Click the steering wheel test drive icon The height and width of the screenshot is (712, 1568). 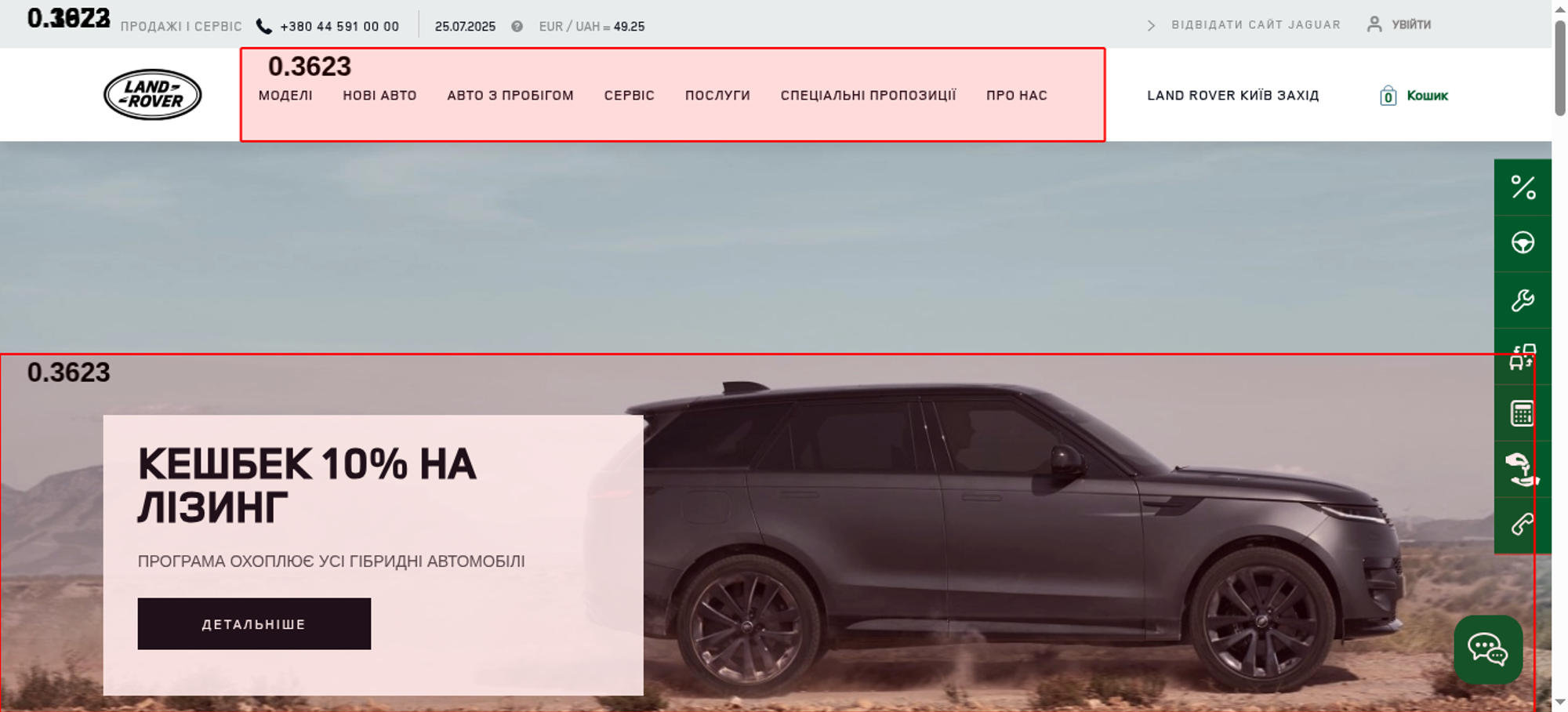(x=1523, y=243)
